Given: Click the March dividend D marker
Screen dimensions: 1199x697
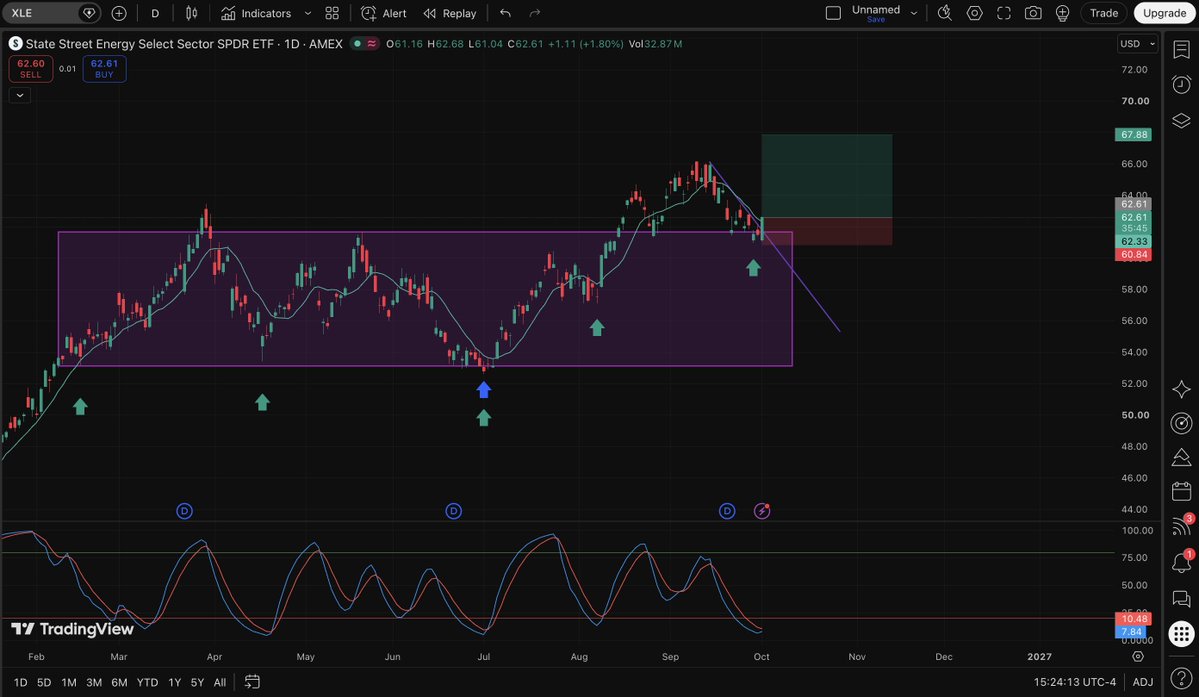Looking at the screenshot, I should pyautogui.click(x=184, y=511).
